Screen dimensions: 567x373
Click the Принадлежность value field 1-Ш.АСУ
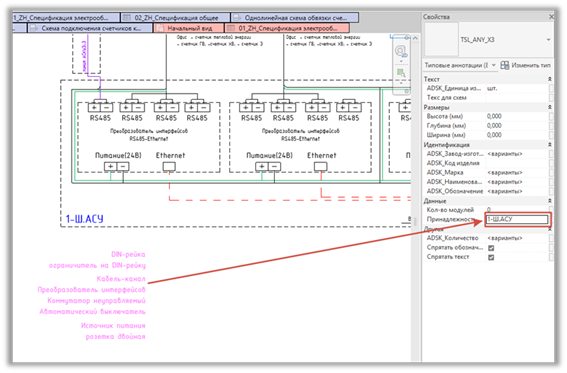coord(517,219)
